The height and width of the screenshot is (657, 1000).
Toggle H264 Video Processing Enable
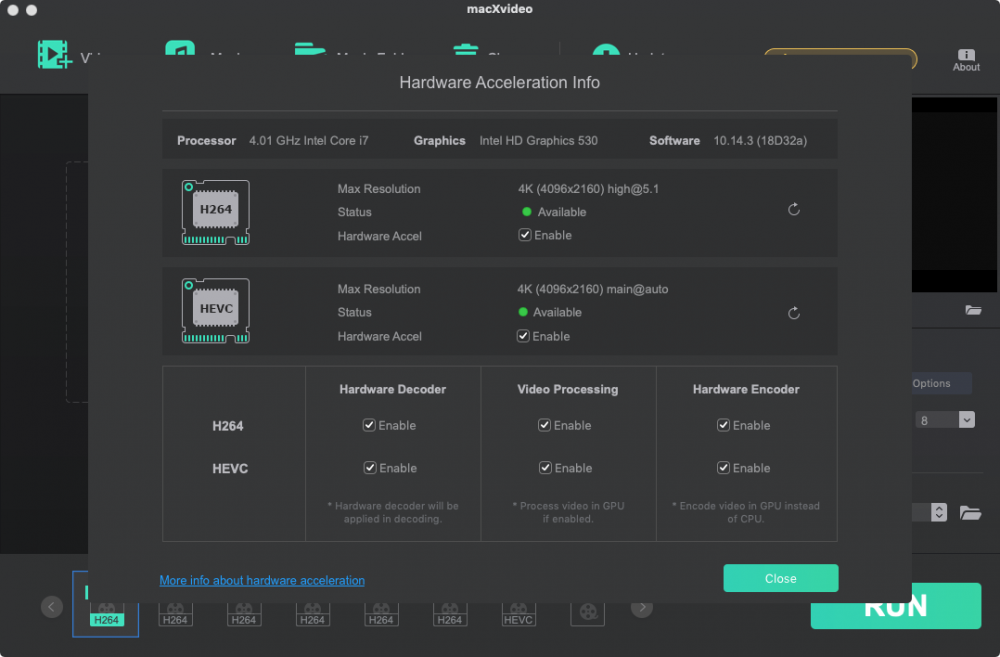pos(544,425)
